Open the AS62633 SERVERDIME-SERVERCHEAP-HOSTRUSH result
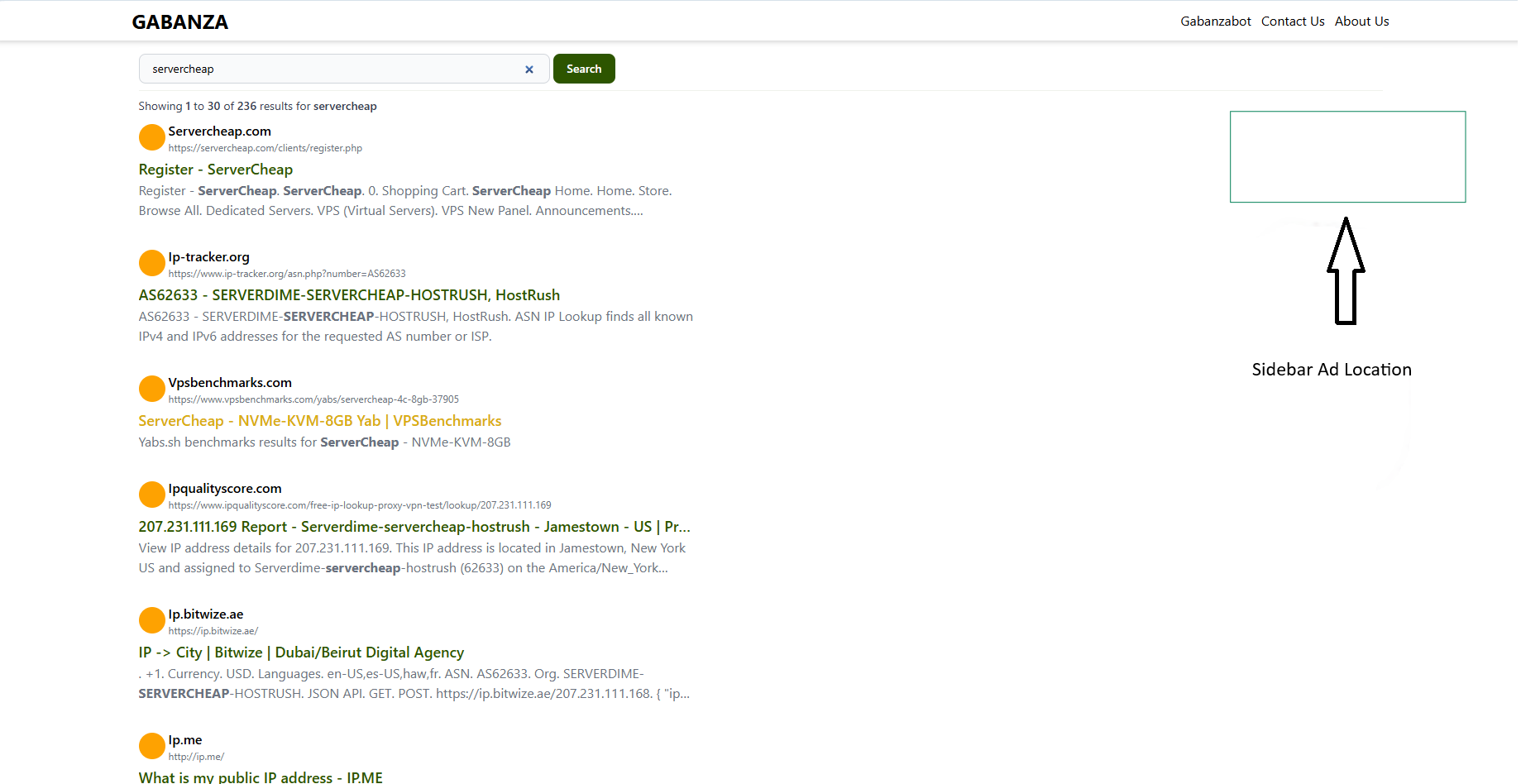 tap(349, 295)
